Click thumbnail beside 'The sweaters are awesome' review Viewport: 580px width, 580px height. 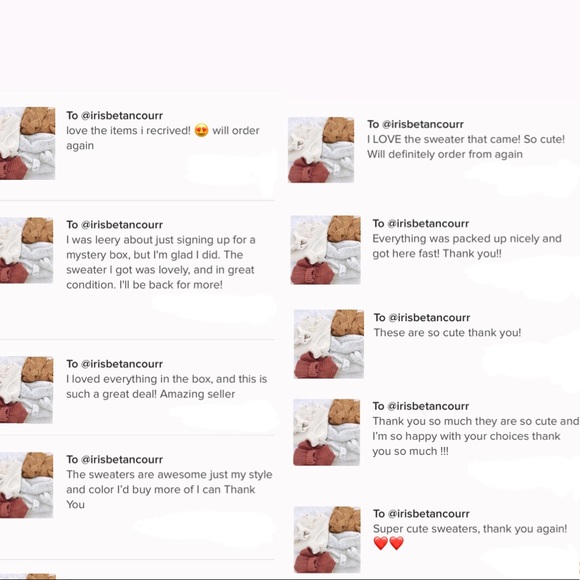click(x=26, y=485)
